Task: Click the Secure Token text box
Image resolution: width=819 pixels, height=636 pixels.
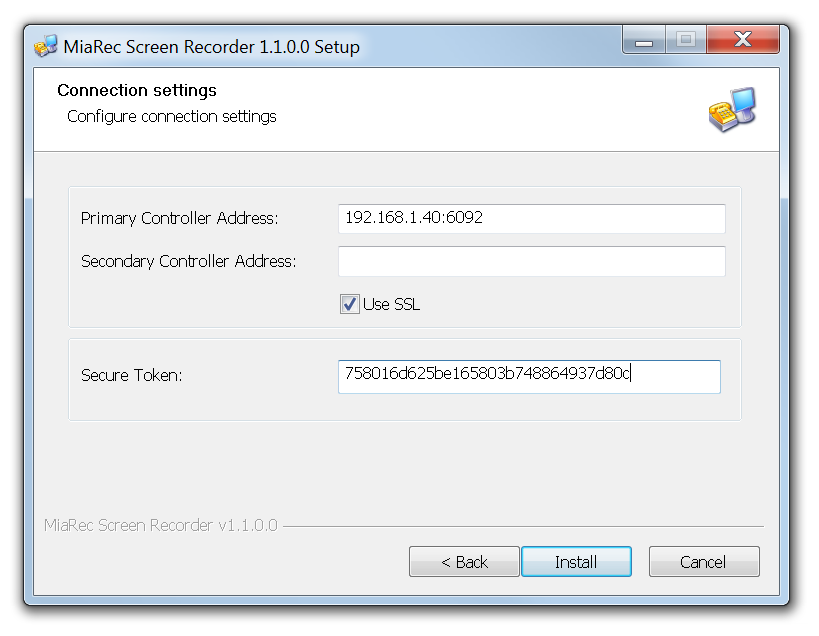Action: (529, 376)
